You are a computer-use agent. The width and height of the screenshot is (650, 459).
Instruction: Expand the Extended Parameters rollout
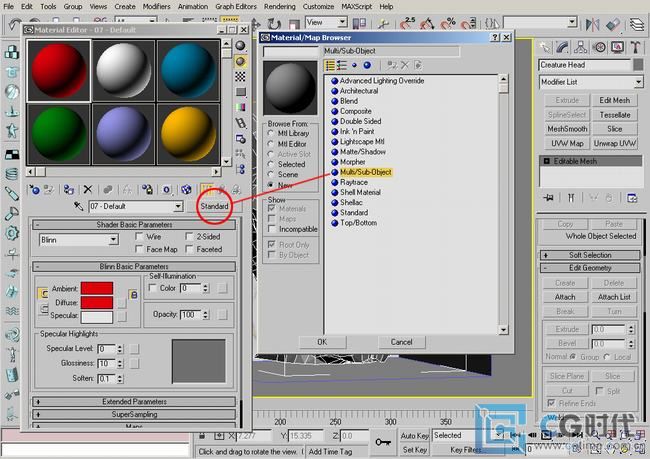coord(134,401)
